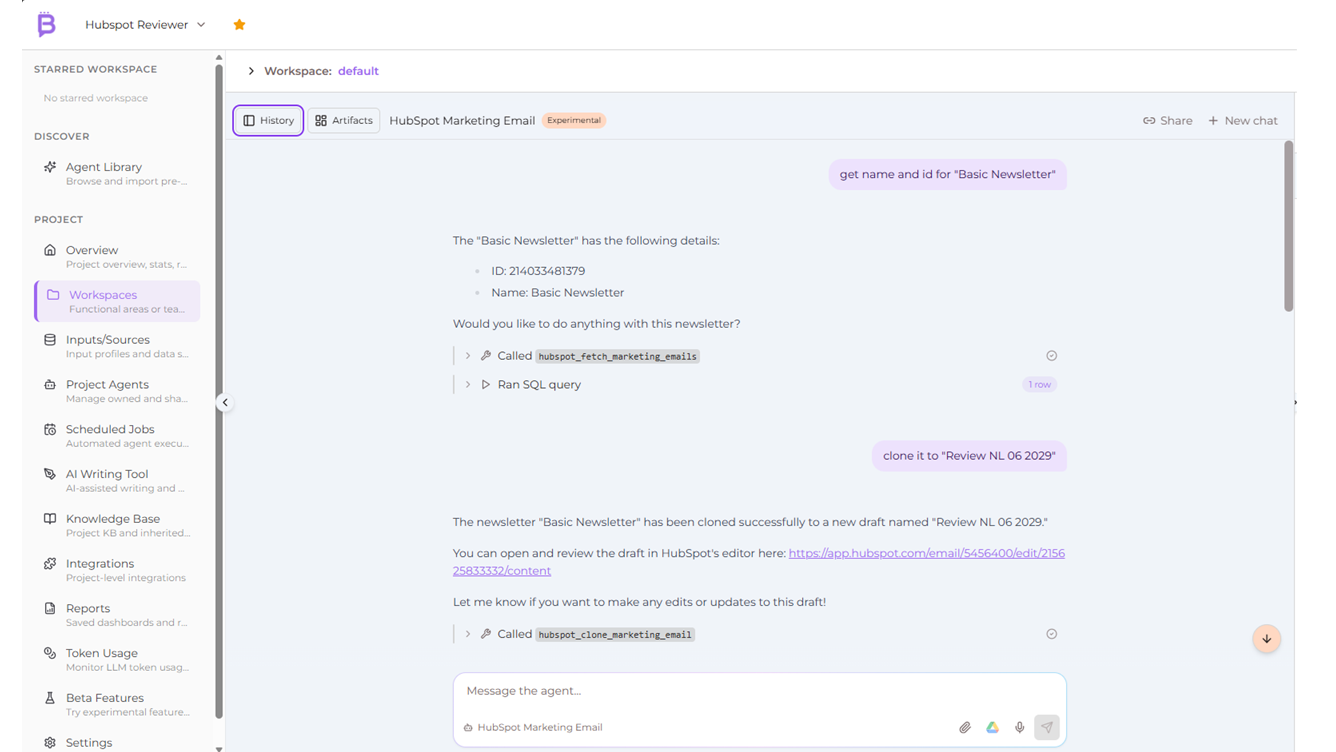1336x752 pixels.
Task: Click the default workspace link
Action: [358, 71]
